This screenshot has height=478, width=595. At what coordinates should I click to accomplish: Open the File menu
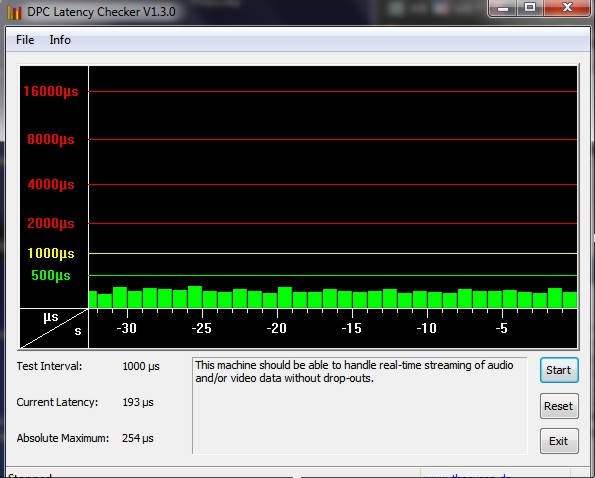[x=25, y=40]
